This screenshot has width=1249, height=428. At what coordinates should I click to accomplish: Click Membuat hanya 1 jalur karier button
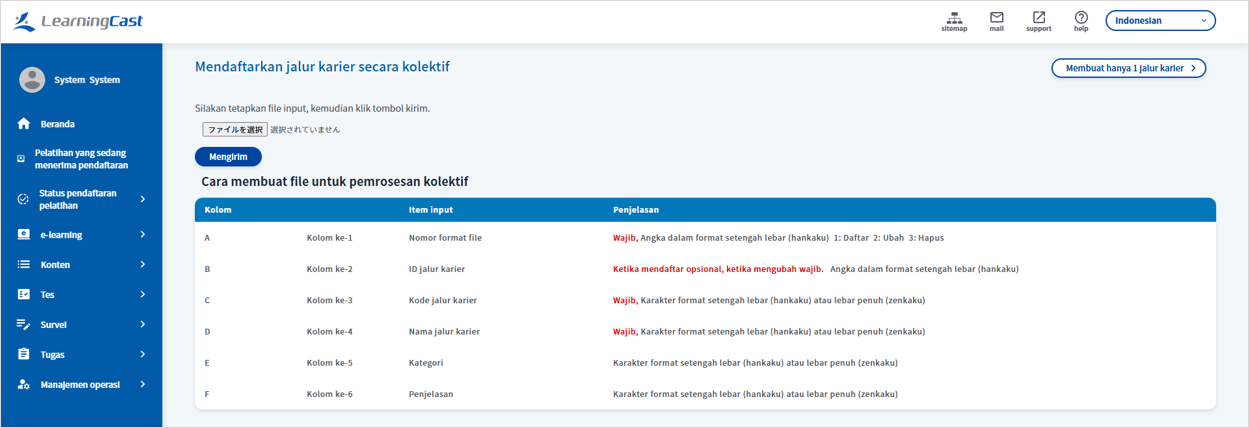pyautogui.click(x=1128, y=68)
